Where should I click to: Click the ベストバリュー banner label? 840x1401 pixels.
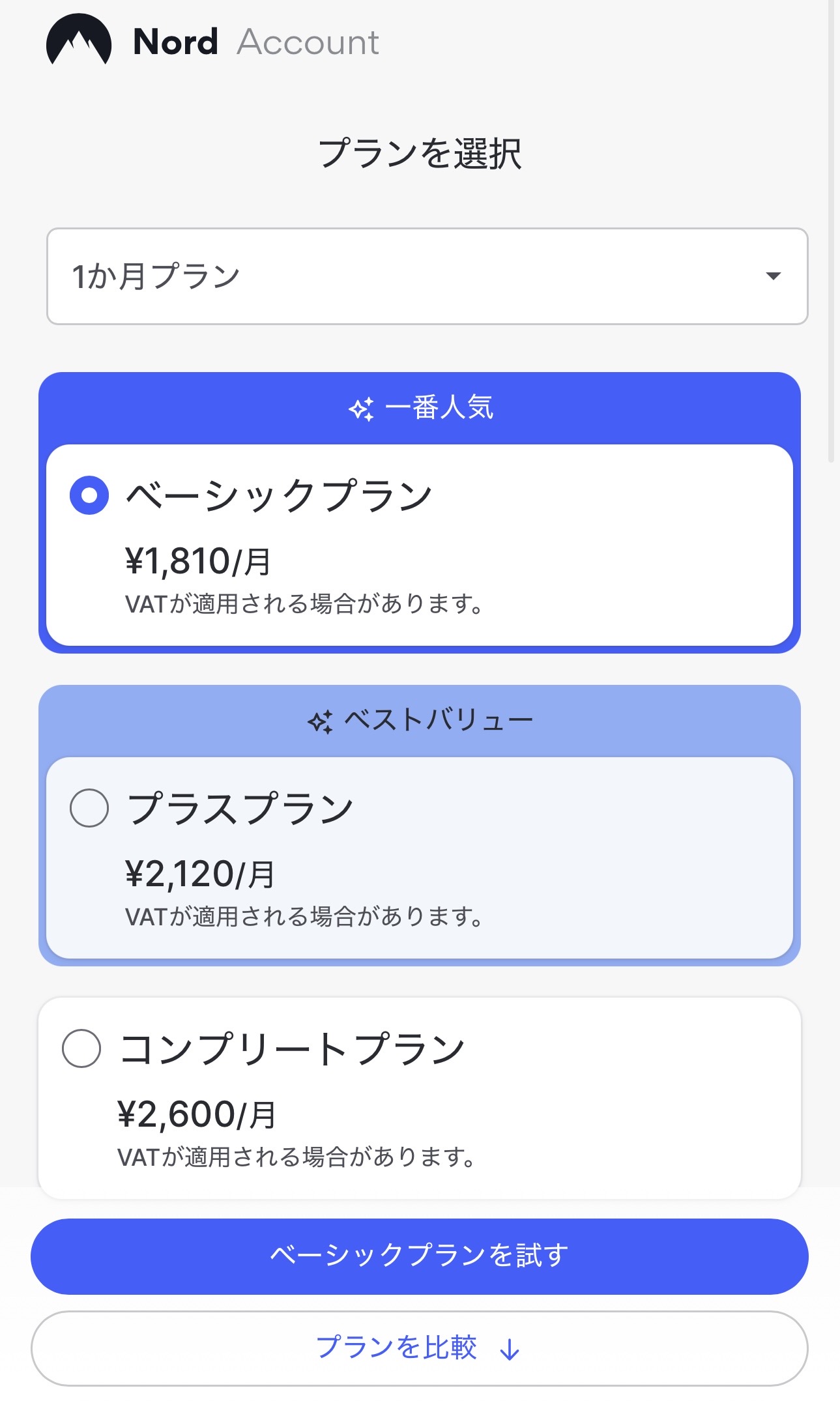pos(438,721)
